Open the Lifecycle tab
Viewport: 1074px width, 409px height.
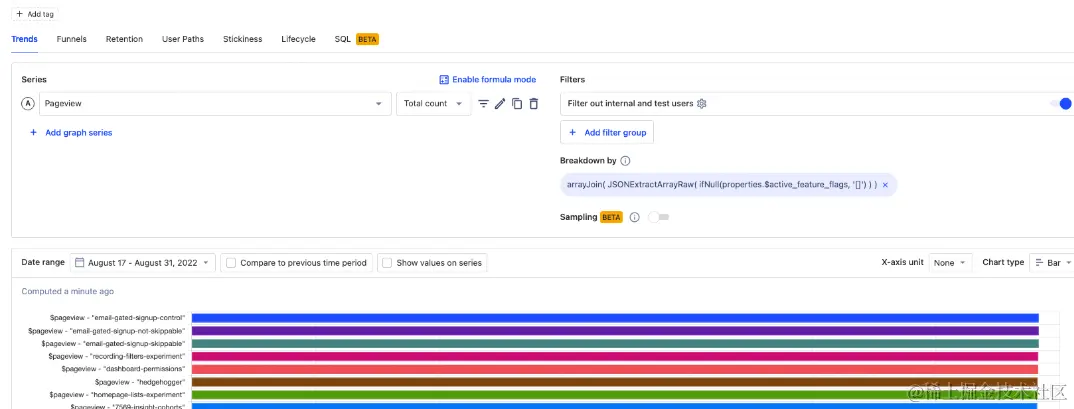tap(299, 39)
